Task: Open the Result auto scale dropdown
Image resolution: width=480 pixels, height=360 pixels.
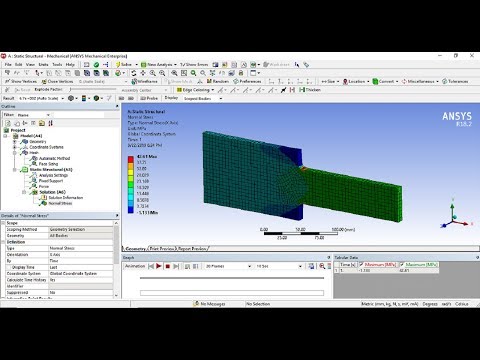Action: click(63, 98)
